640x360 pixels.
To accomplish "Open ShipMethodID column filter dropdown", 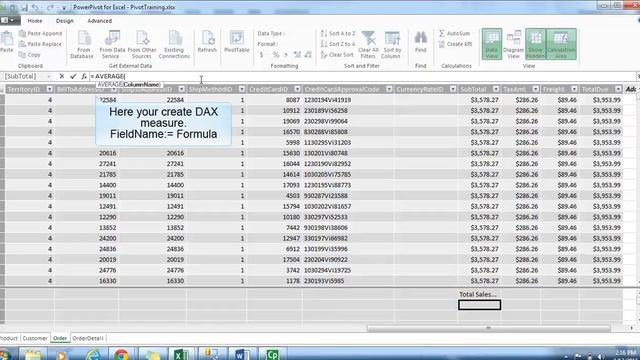I will [x=242, y=89].
